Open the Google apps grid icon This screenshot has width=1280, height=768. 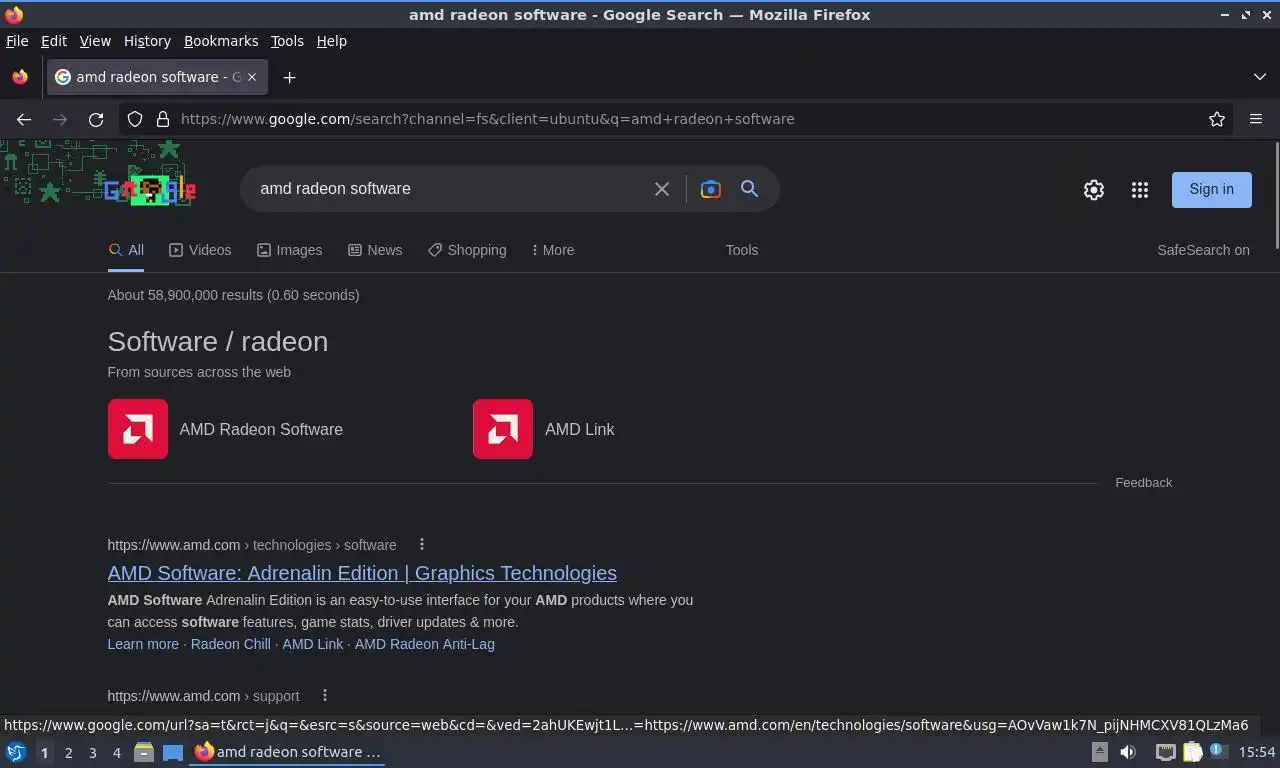click(x=1140, y=189)
